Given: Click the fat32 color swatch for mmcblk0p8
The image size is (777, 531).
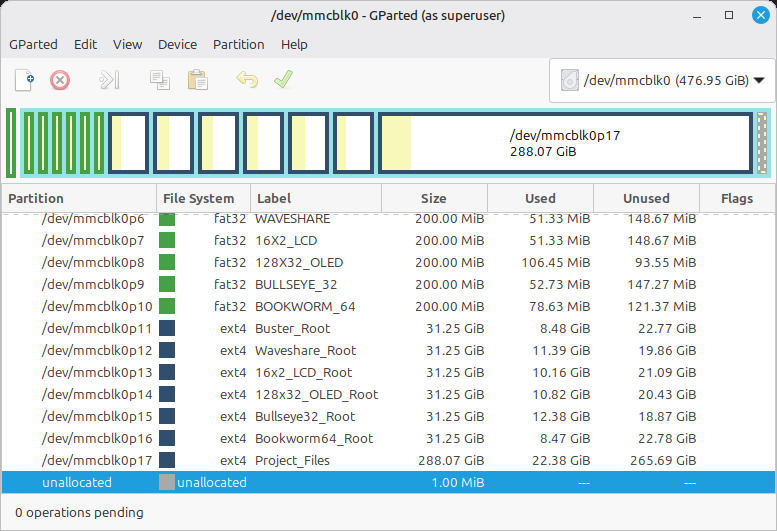Looking at the screenshot, I should point(167,262).
